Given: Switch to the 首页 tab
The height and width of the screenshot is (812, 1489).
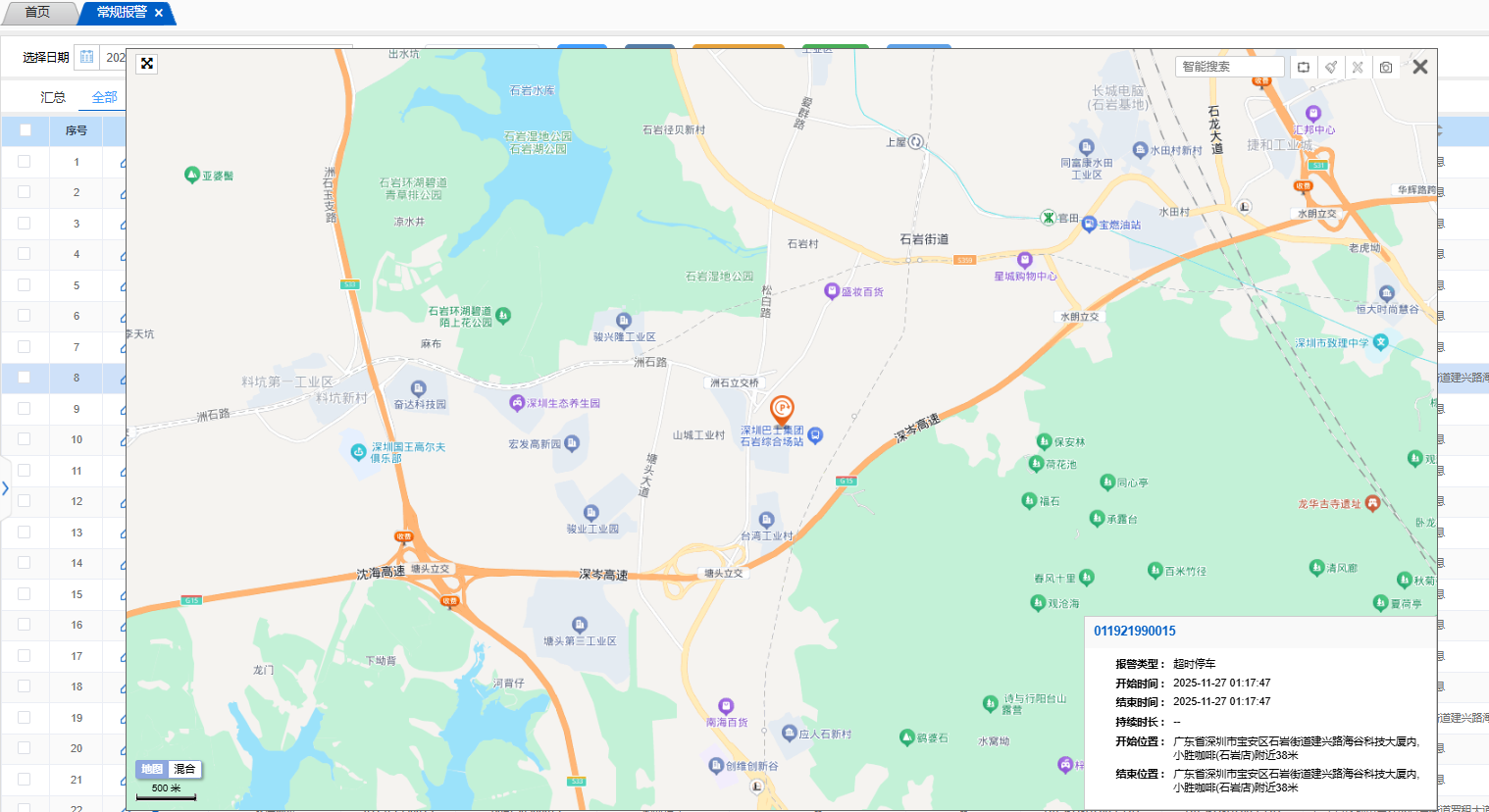Looking at the screenshot, I should (37, 13).
